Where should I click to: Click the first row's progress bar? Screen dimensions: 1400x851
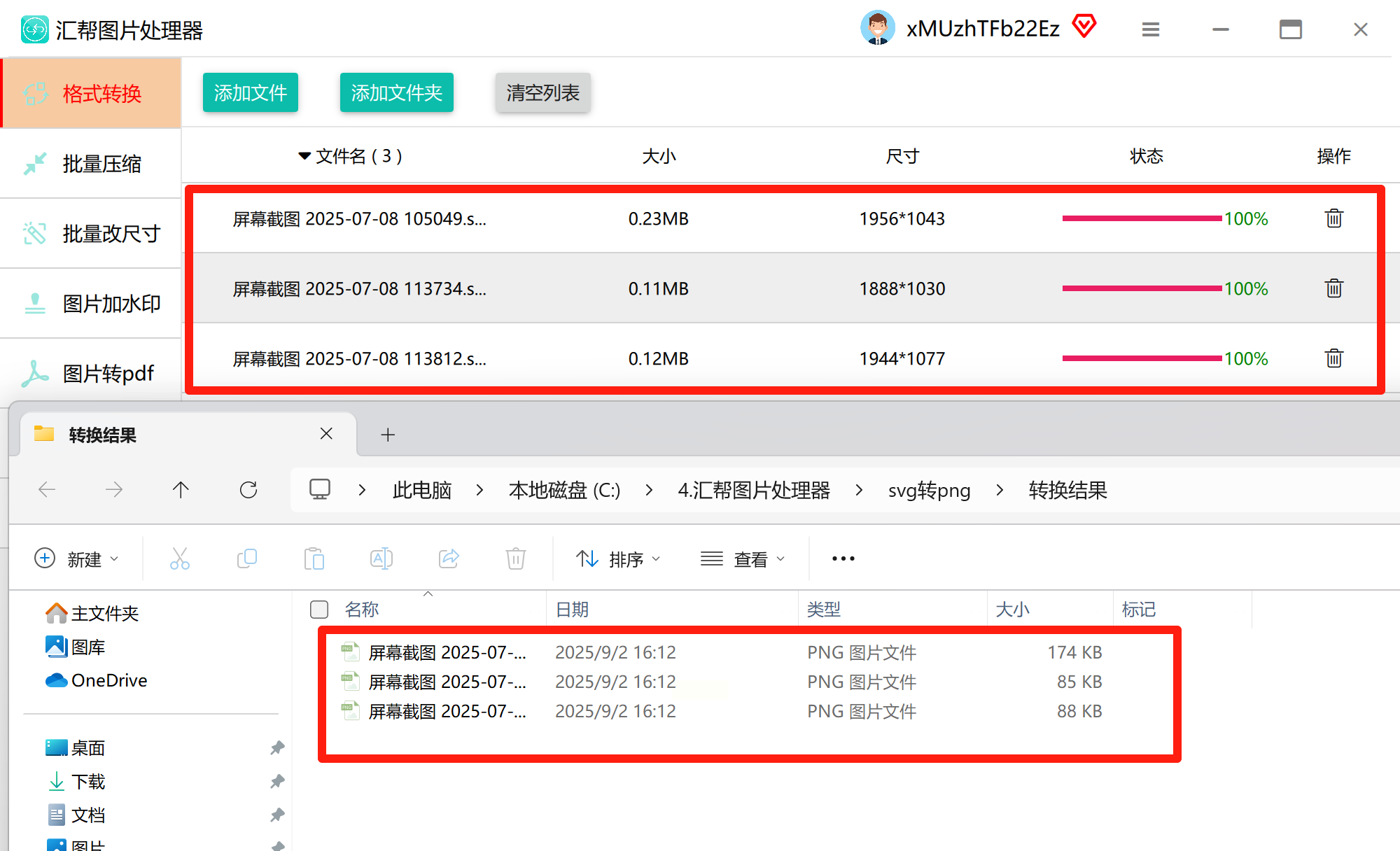[x=1141, y=218]
